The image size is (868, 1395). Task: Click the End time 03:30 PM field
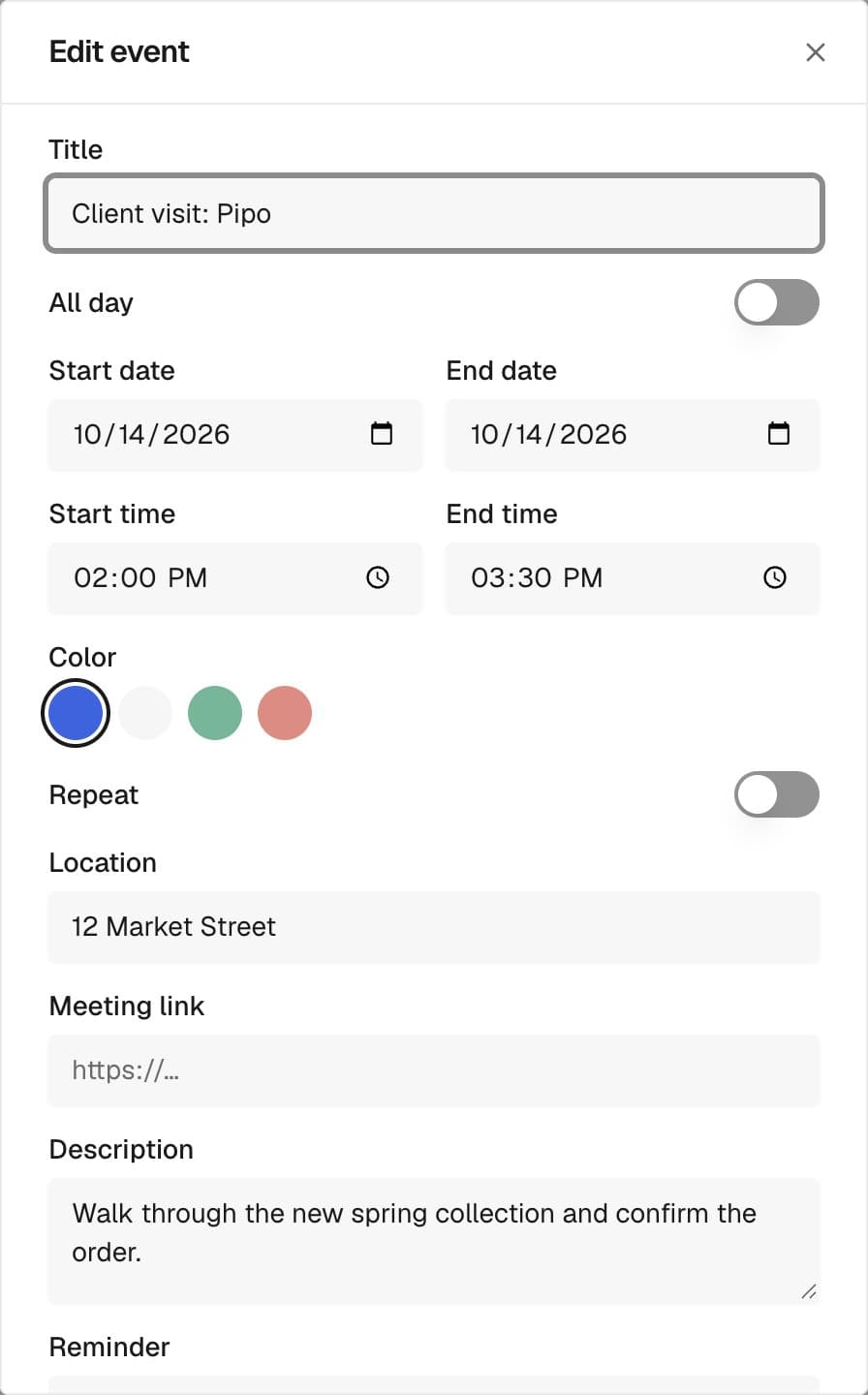point(633,578)
